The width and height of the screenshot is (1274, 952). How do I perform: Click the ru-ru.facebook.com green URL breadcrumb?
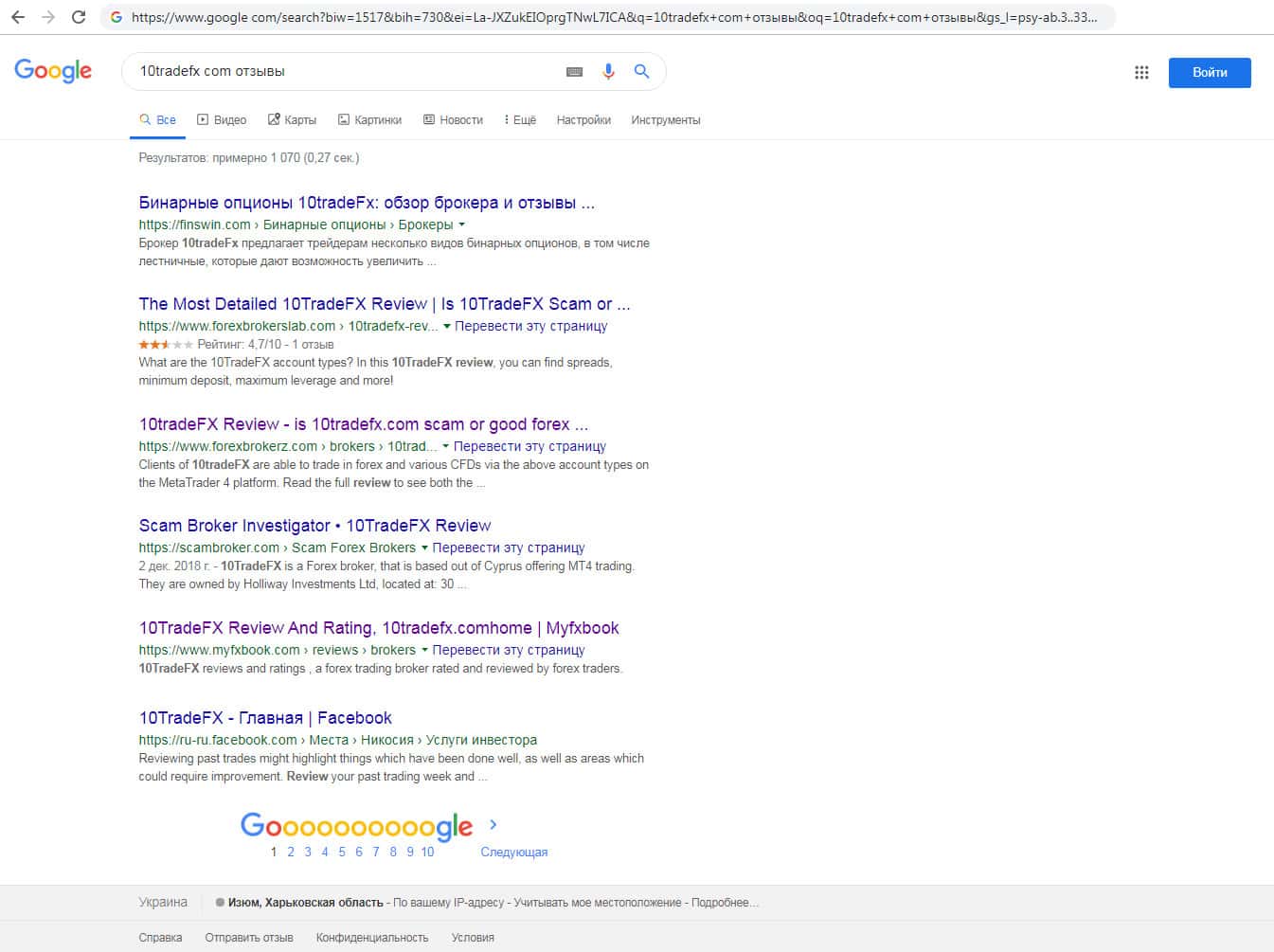coord(337,740)
